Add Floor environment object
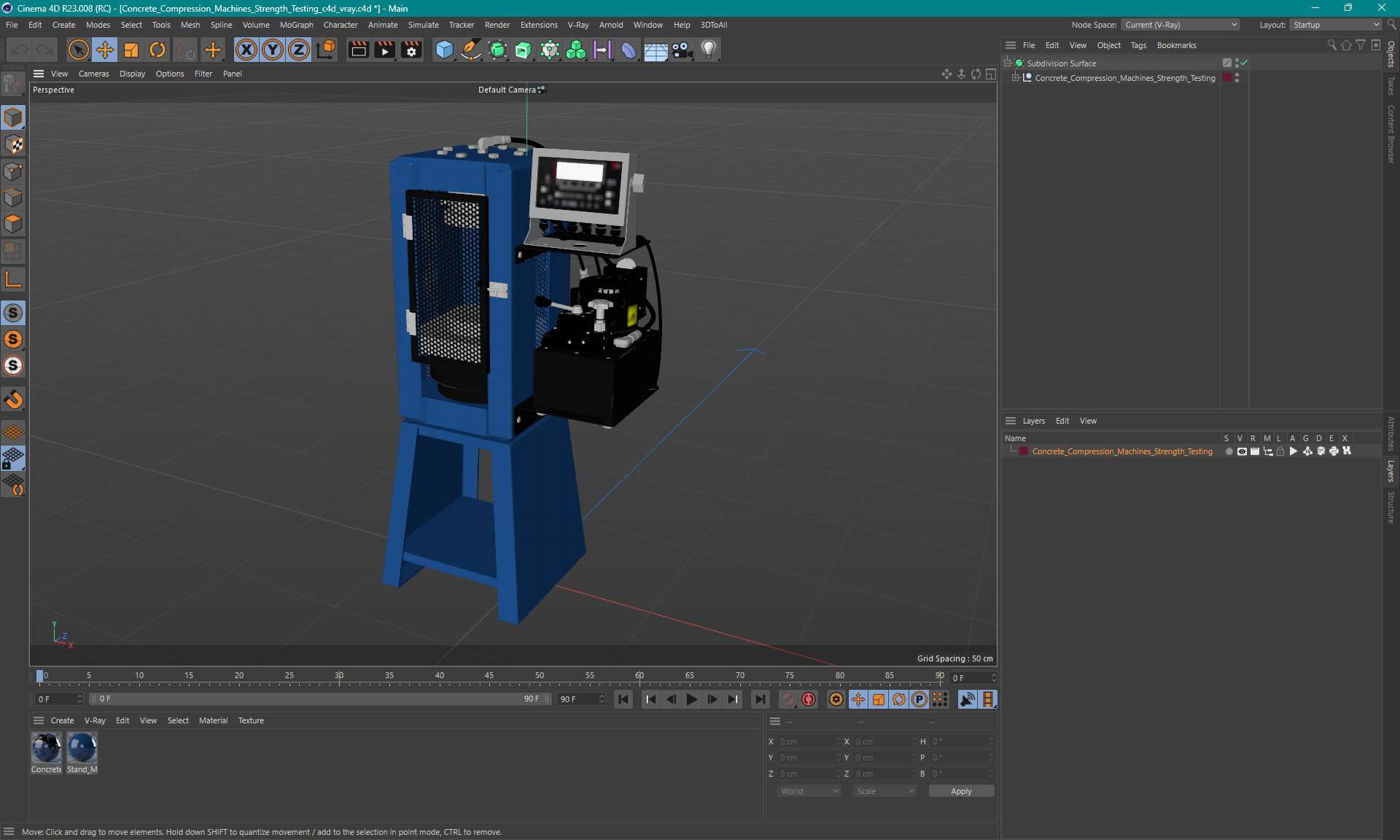Viewport: 1400px width, 840px height. (x=656, y=50)
